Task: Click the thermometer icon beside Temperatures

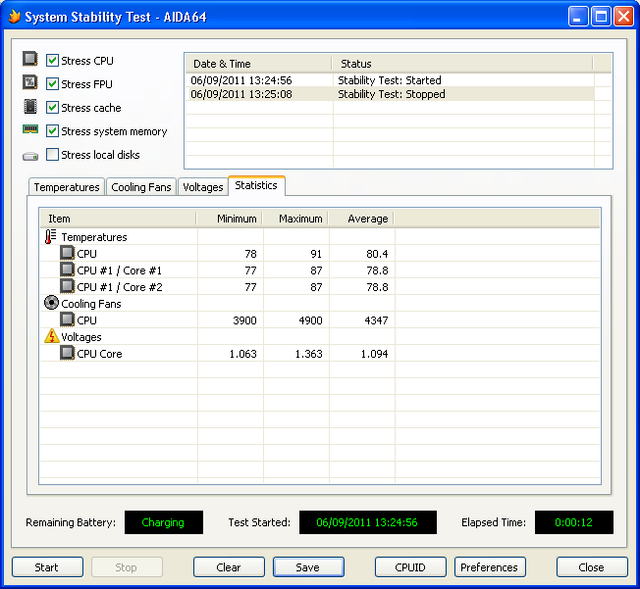Action: [51, 237]
